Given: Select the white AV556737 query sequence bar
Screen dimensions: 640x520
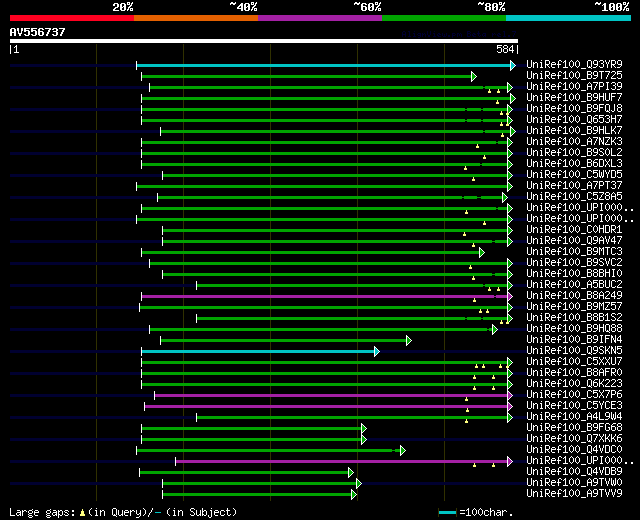Looking at the screenshot, I should pyautogui.click(x=264, y=41).
